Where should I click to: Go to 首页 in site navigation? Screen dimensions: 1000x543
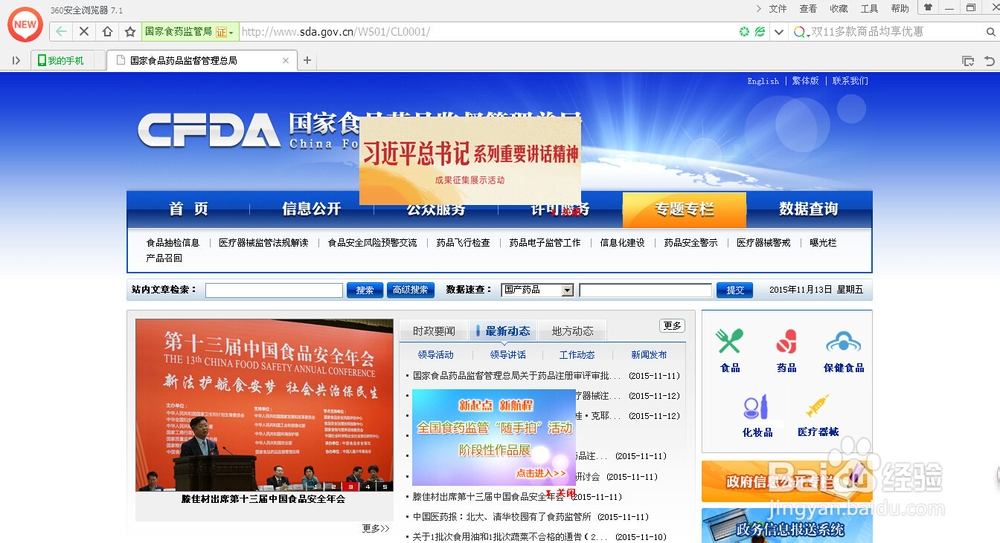click(189, 209)
